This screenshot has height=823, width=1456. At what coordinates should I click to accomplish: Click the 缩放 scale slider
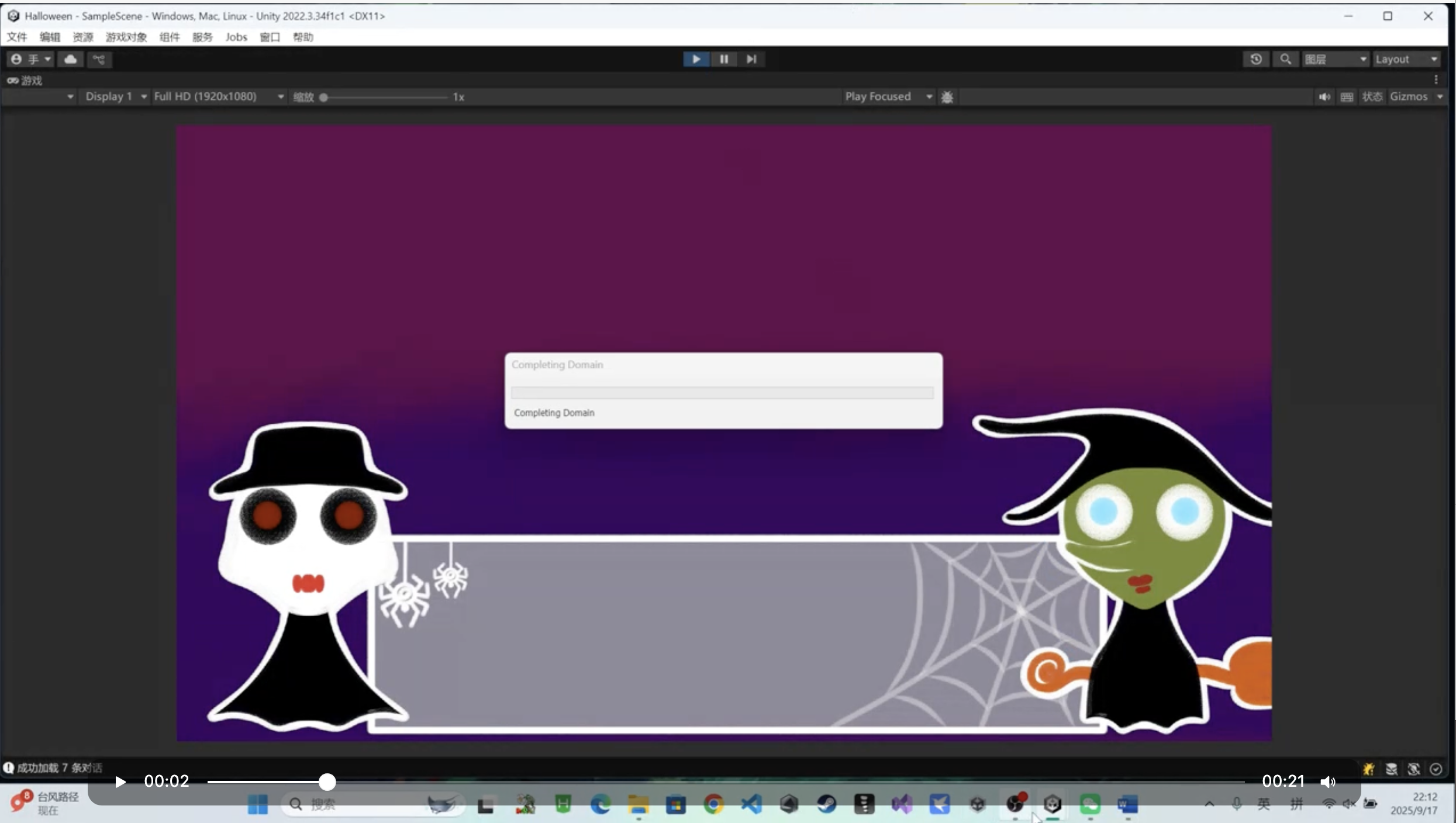385,97
